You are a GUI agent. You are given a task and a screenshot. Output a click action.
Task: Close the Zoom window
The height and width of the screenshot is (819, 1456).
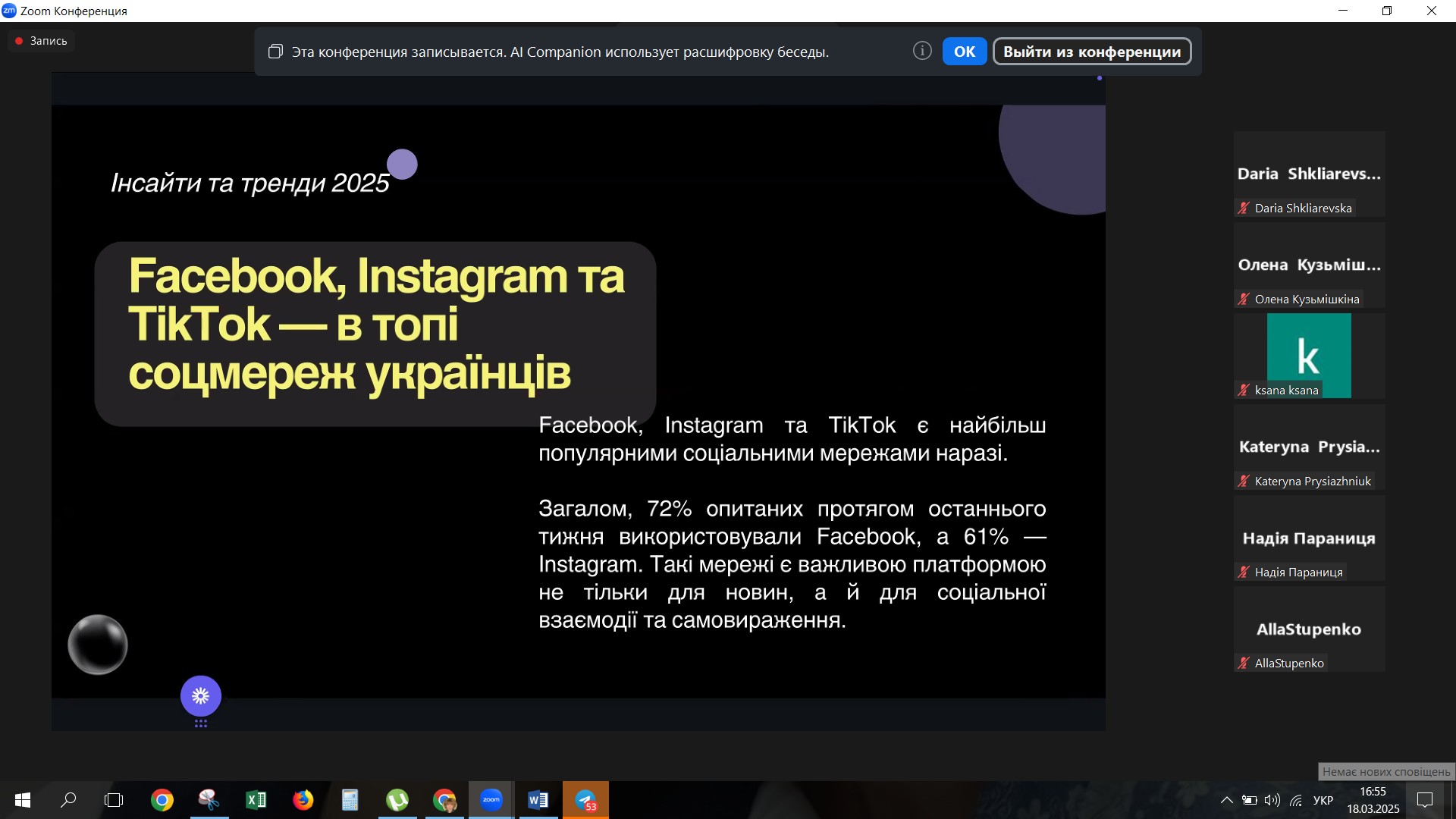click(x=1432, y=11)
